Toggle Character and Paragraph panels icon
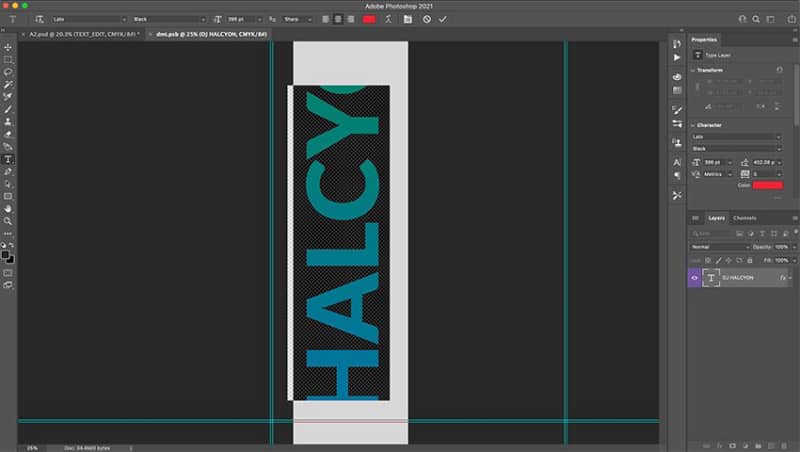The height and width of the screenshot is (452, 800). tap(407, 19)
